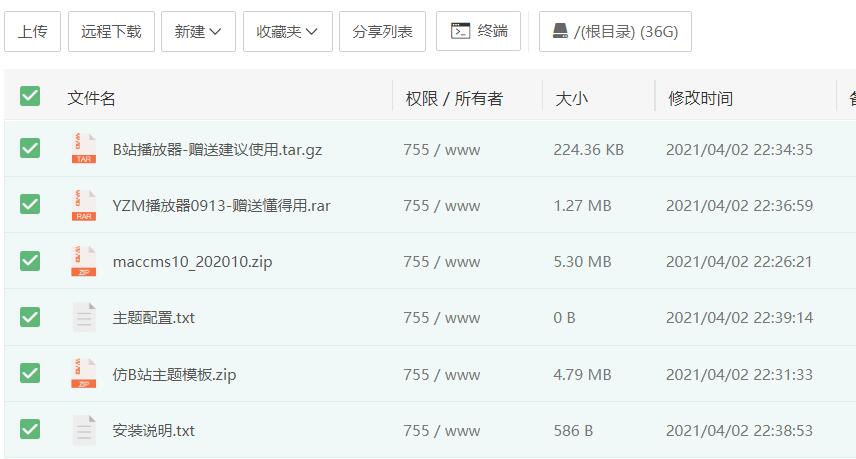Click the disk icon beside /(根目录)
Viewport: 856px width, 459px height.
coord(560,31)
